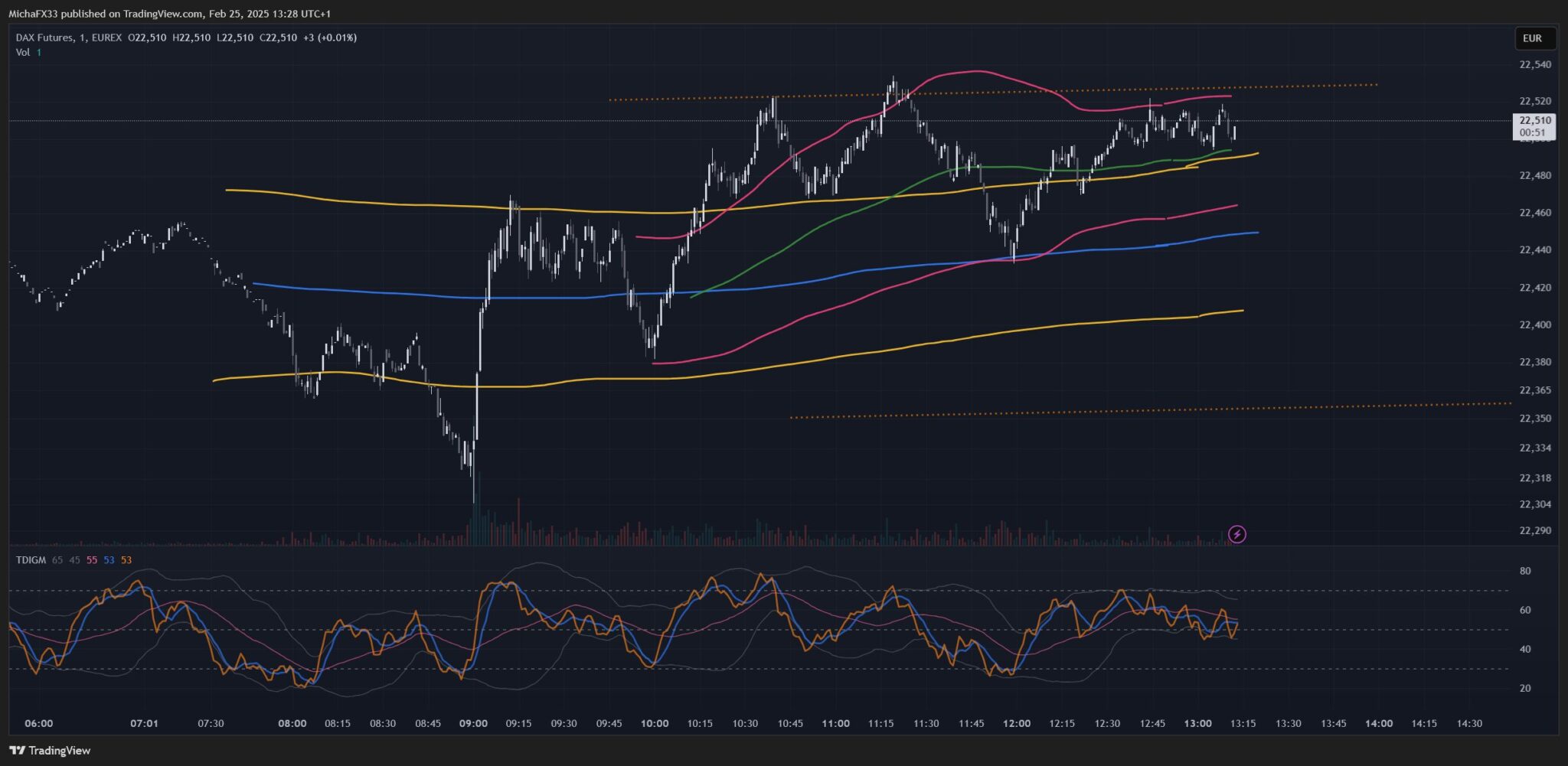Click the 80 level on oscillator axis
1568x766 pixels.
[x=1525, y=571]
